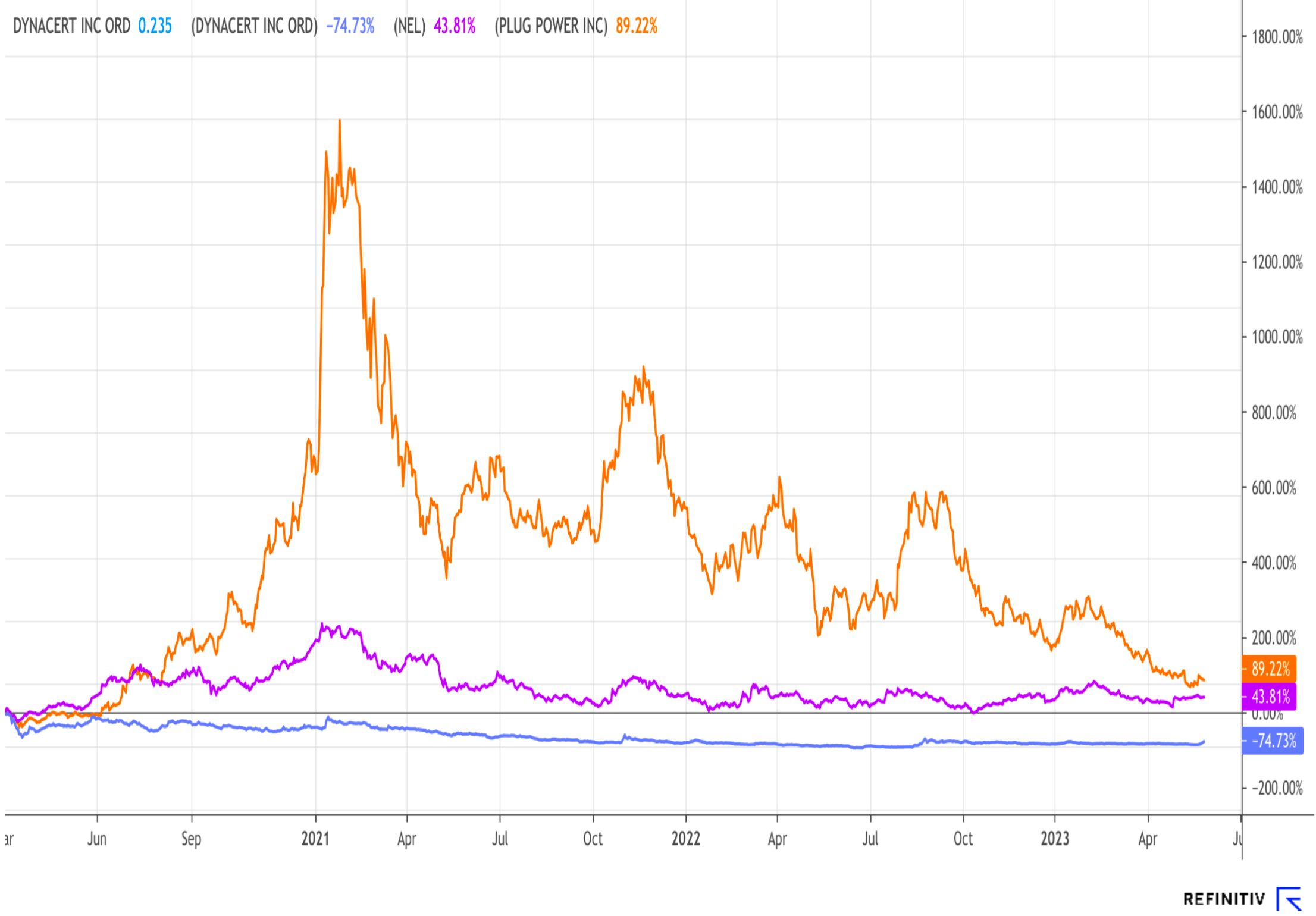This screenshot has width=1316, height=916.
Task: Click the -200.00% y-axis label
Action: pyautogui.click(x=1277, y=789)
